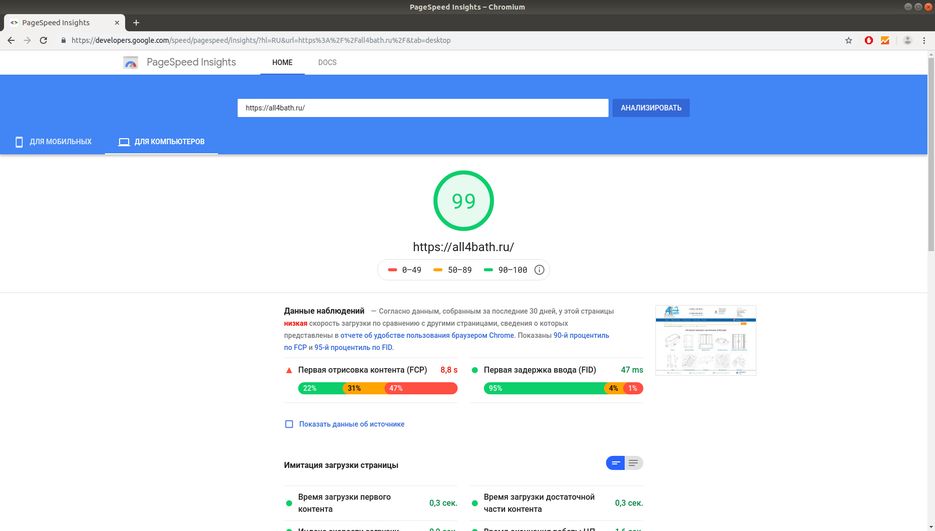Click the score legend info icon

click(x=539, y=270)
